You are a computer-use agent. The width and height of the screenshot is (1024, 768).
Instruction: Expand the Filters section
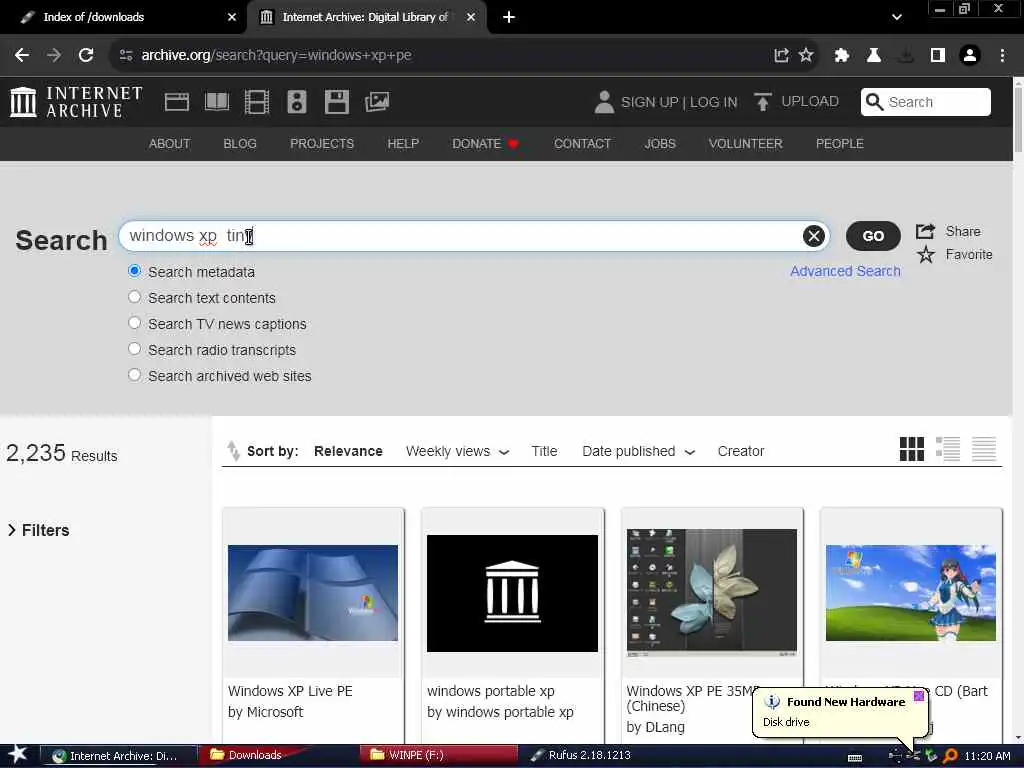pyautogui.click(x=38, y=530)
